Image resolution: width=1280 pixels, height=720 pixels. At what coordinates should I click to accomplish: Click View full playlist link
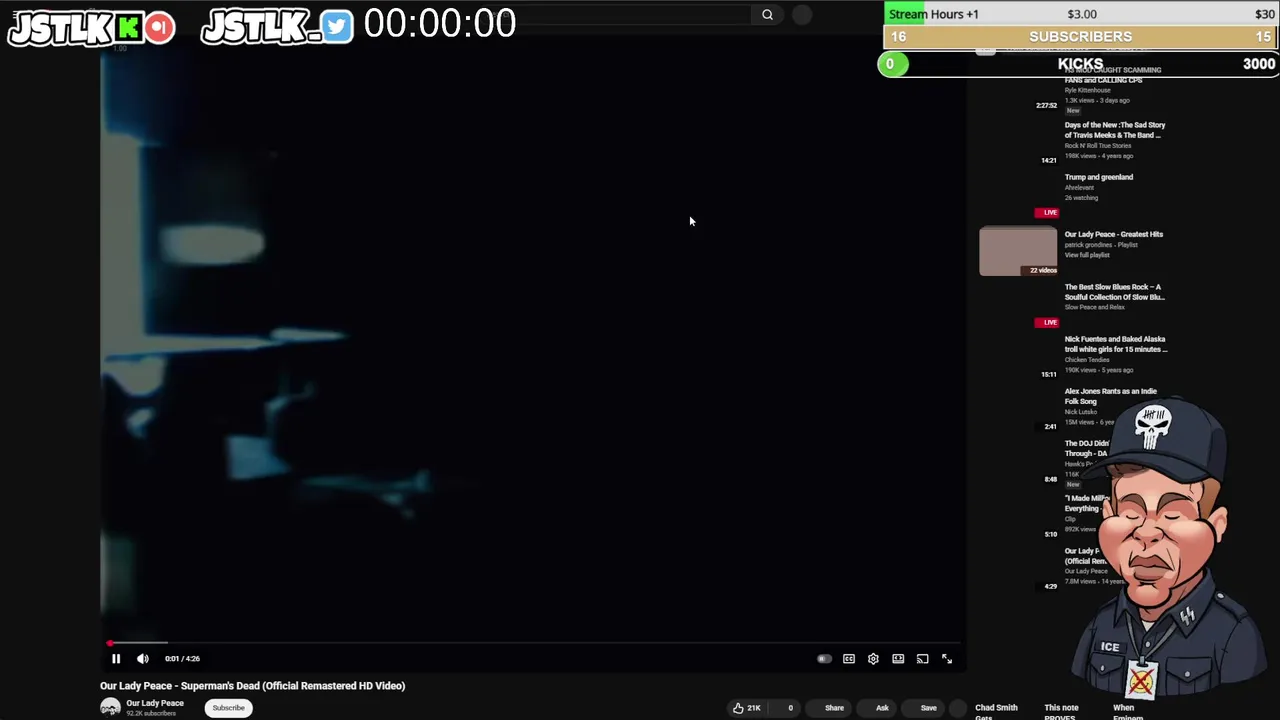point(1087,255)
